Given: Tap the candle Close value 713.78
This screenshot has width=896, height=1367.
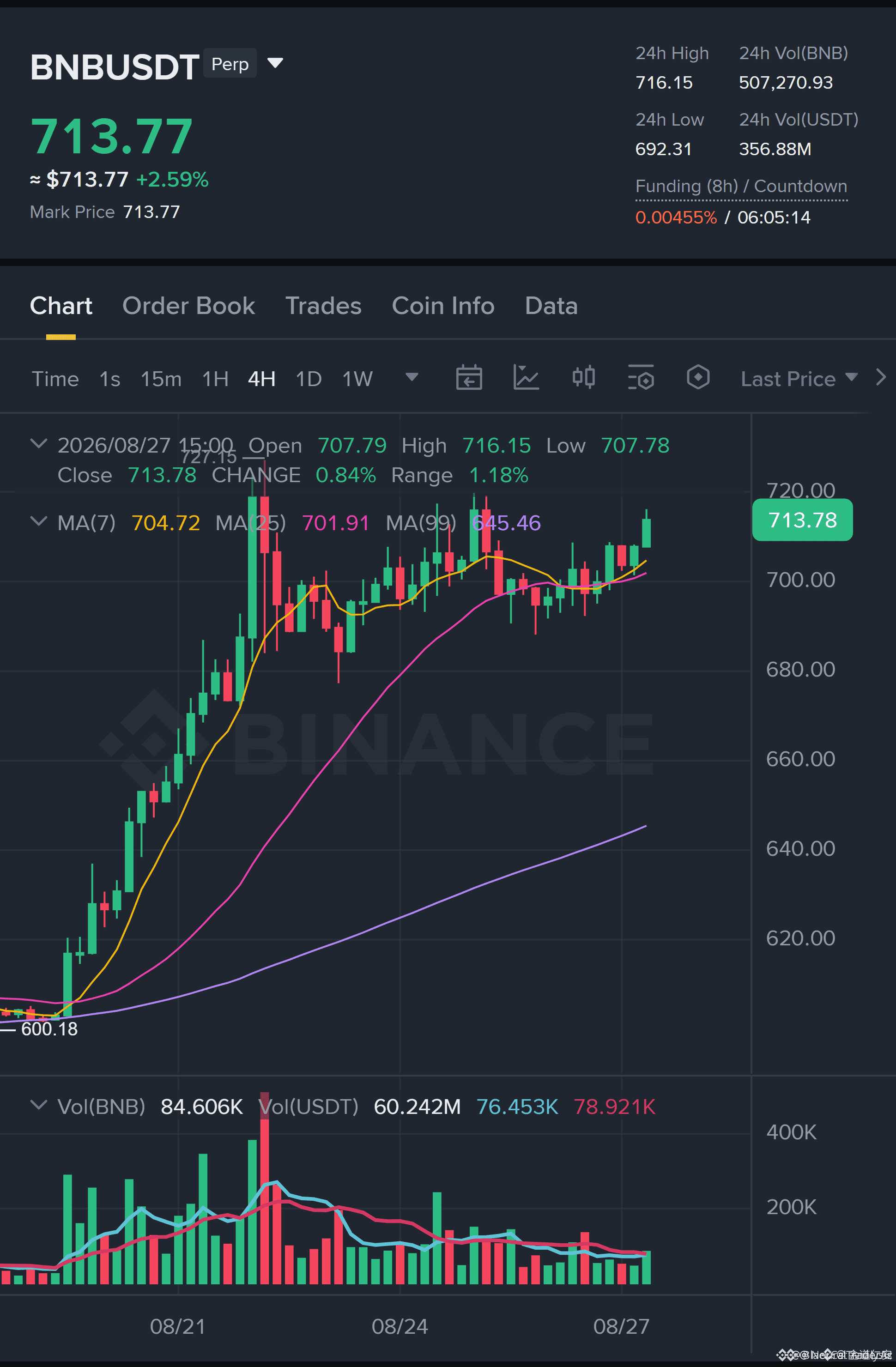Looking at the screenshot, I should tap(162, 475).
